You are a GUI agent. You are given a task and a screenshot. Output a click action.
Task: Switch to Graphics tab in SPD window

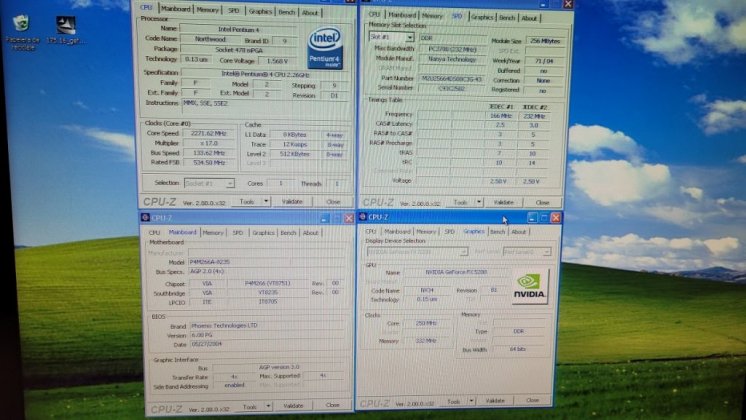[x=482, y=17]
